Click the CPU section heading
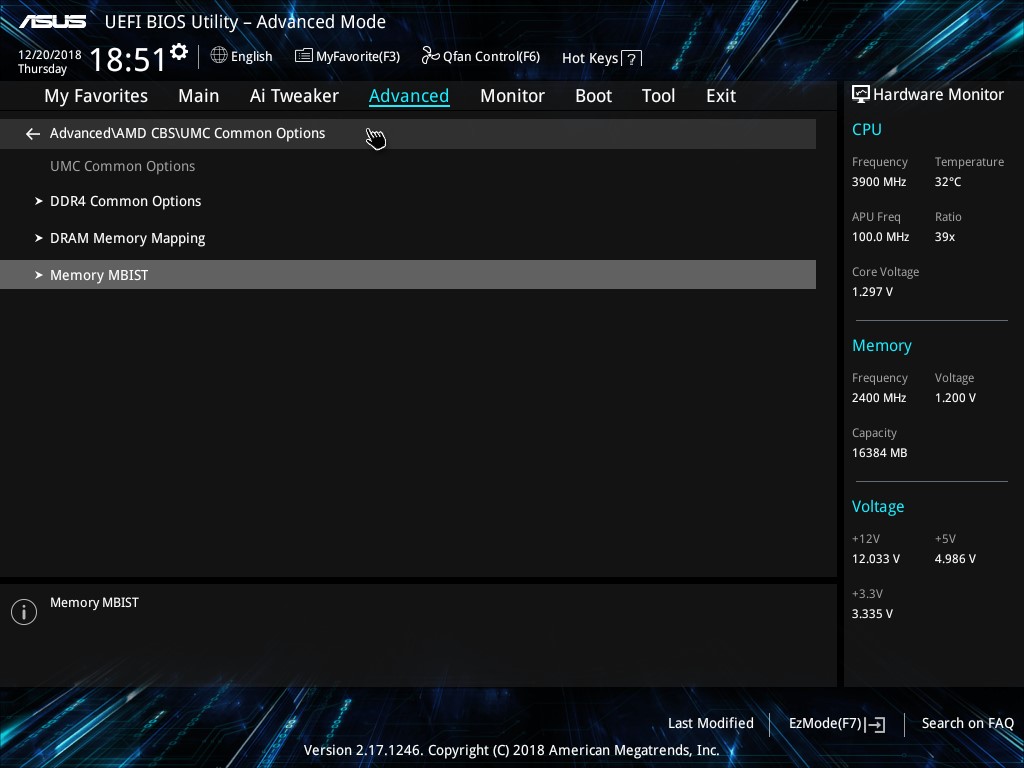 (x=867, y=130)
